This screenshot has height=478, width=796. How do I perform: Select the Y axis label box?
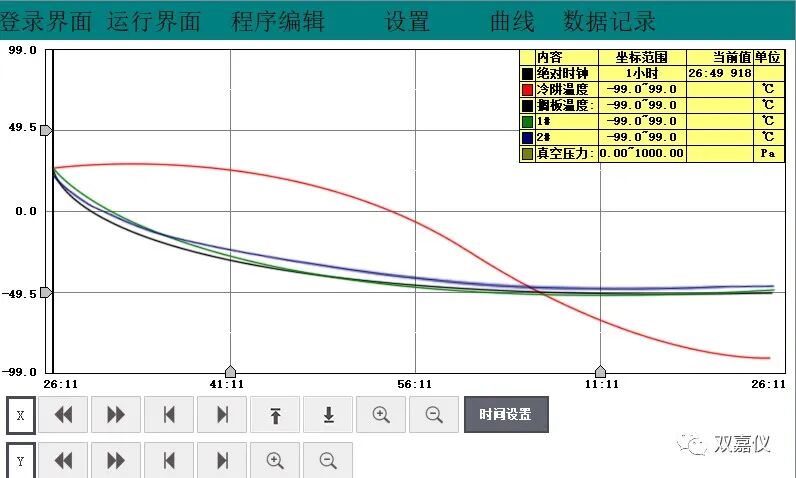pos(21,460)
